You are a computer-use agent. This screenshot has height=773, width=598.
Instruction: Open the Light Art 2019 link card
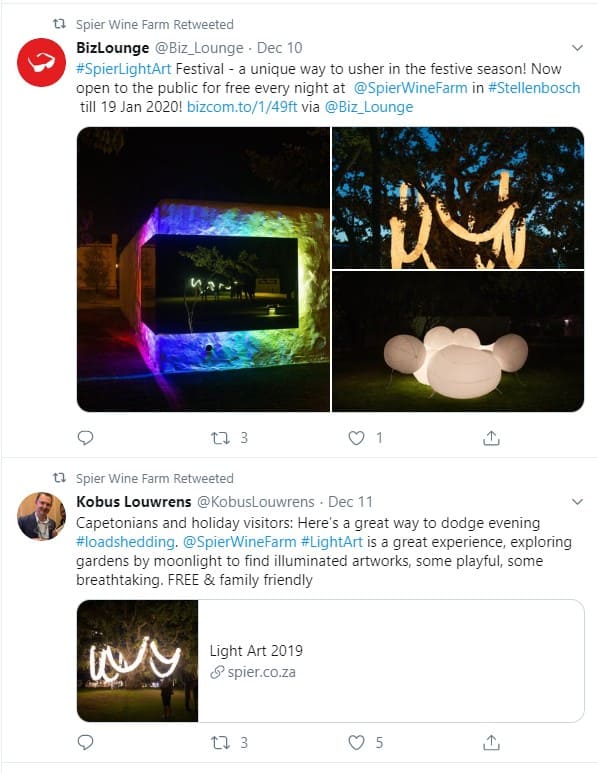(331, 661)
